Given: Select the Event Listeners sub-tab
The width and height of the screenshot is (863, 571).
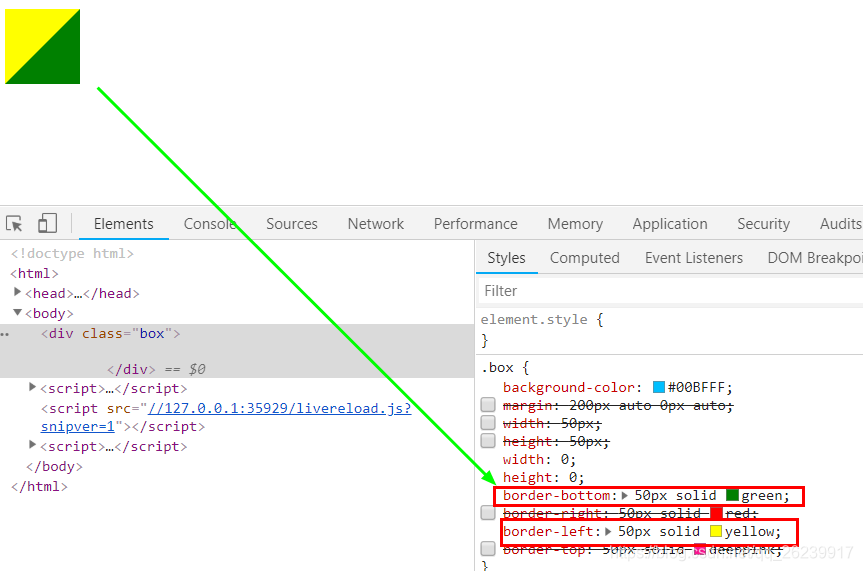Looking at the screenshot, I should 693,258.
